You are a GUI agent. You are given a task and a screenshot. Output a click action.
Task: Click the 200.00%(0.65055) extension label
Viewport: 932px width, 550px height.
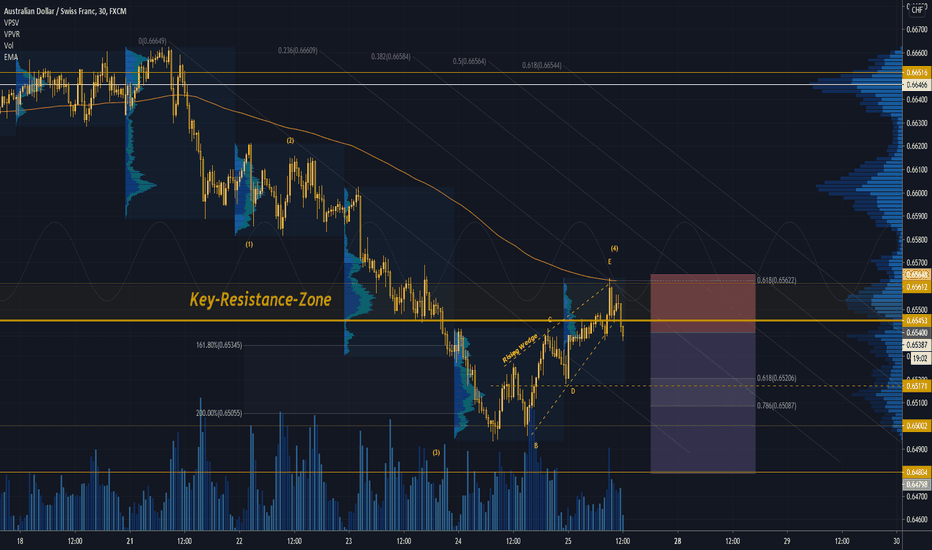(219, 413)
